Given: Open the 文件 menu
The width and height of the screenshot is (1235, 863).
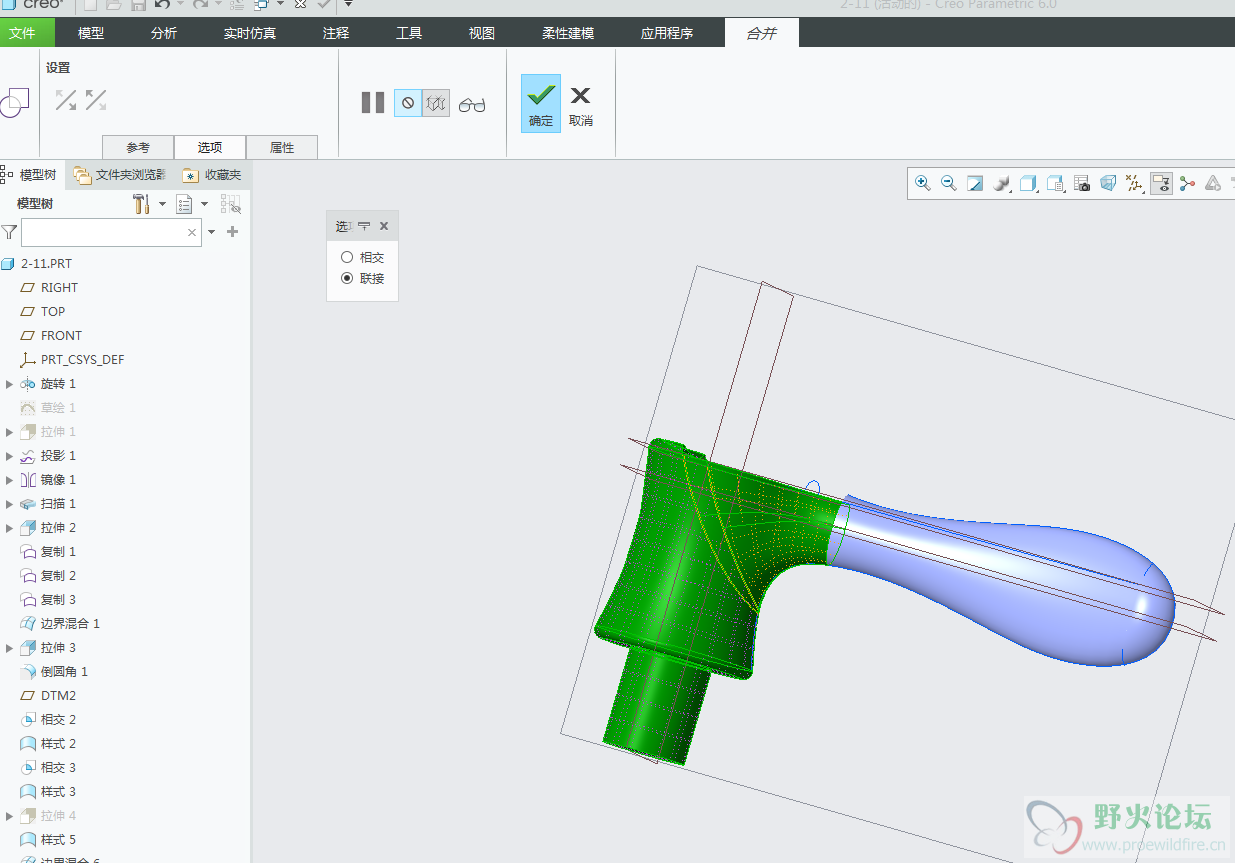Looking at the screenshot, I should 22,33.
